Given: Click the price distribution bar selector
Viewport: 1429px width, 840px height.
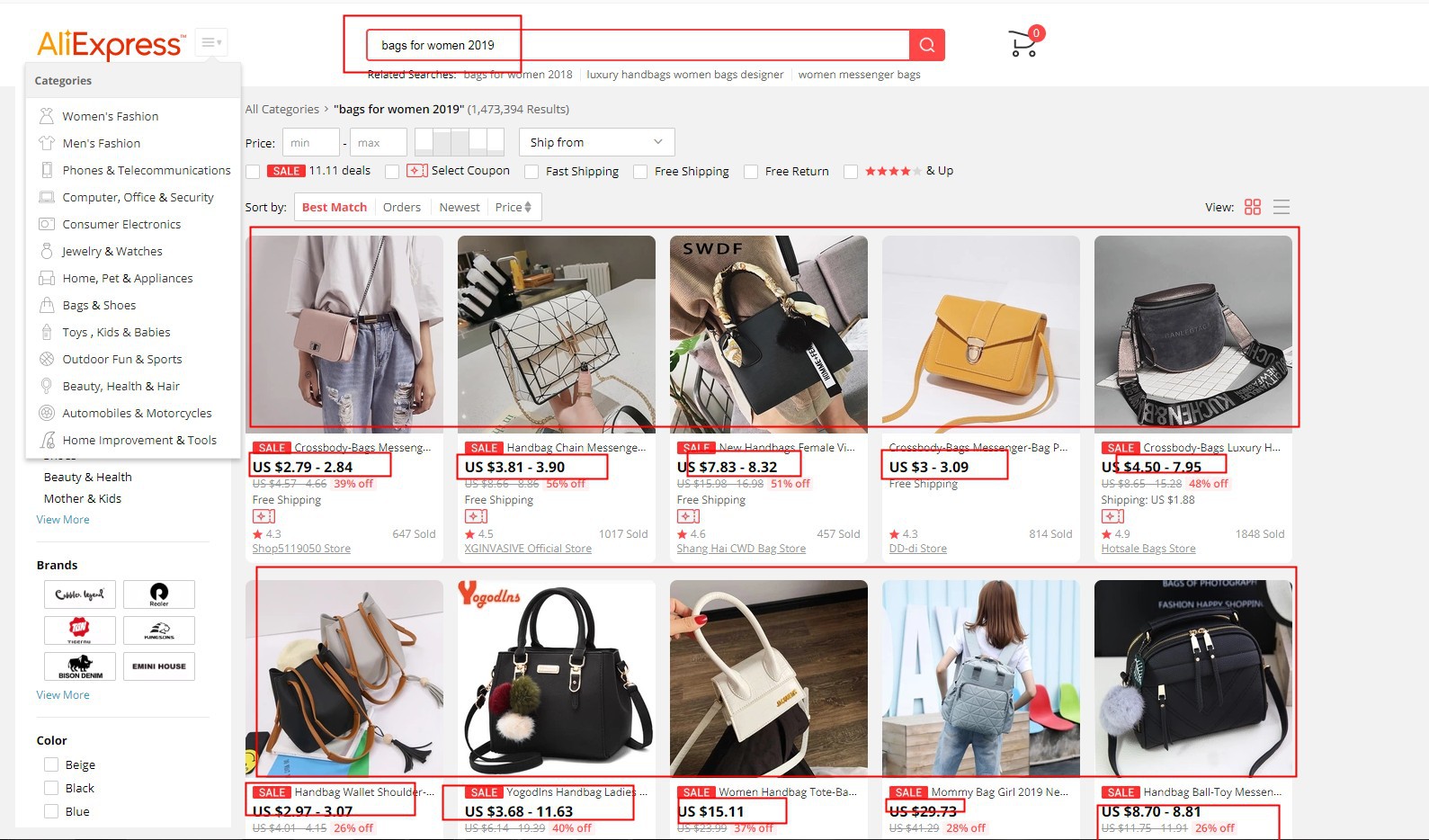Looking at the screenshot, I should pyautogui.click(x=459, y=142).
